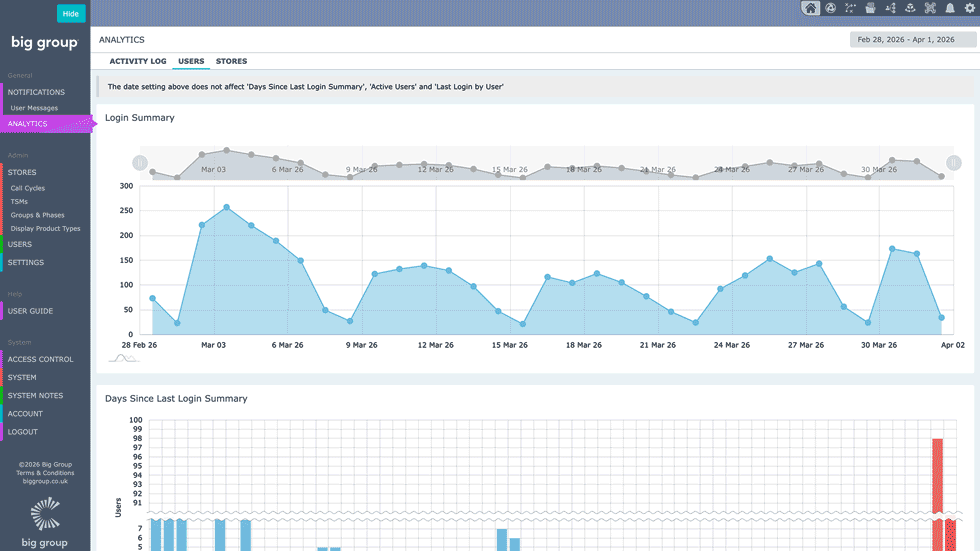Open the settings gear icon
Viewport: 980px width, 551px height.
pyautogui.click(x=970, y=8)
